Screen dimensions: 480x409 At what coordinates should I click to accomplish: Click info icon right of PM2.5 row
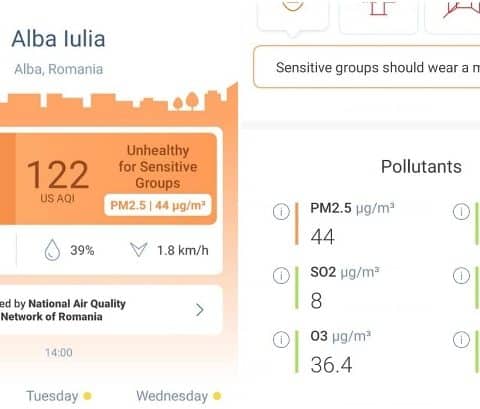coord(461,212)
